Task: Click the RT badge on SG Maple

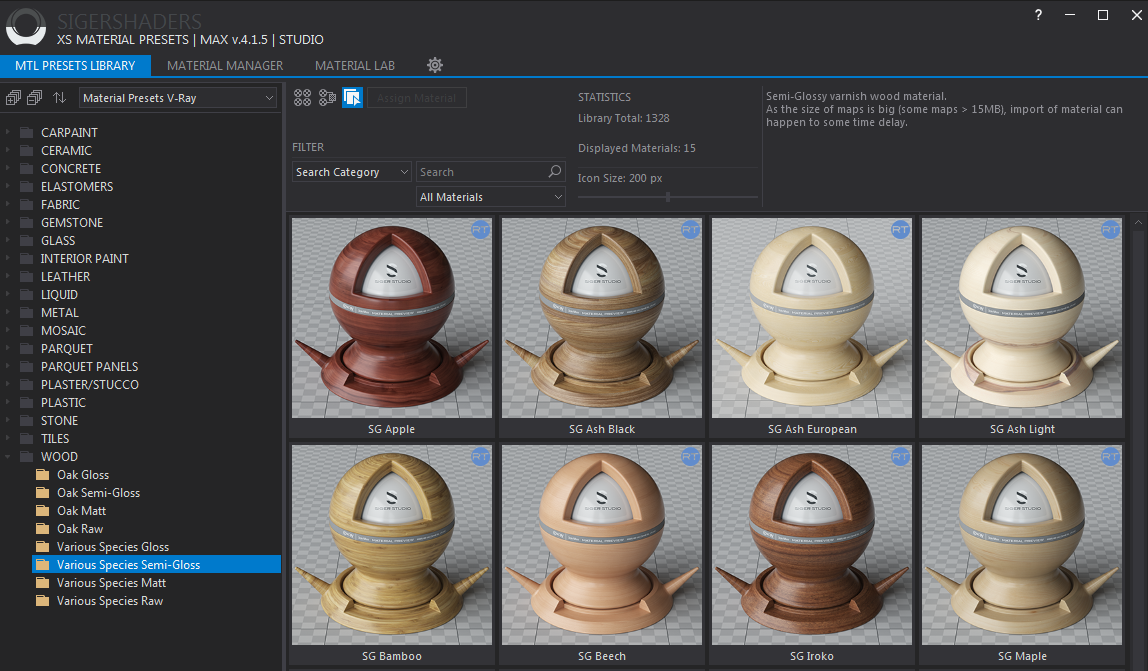Action: (1111, 457)
